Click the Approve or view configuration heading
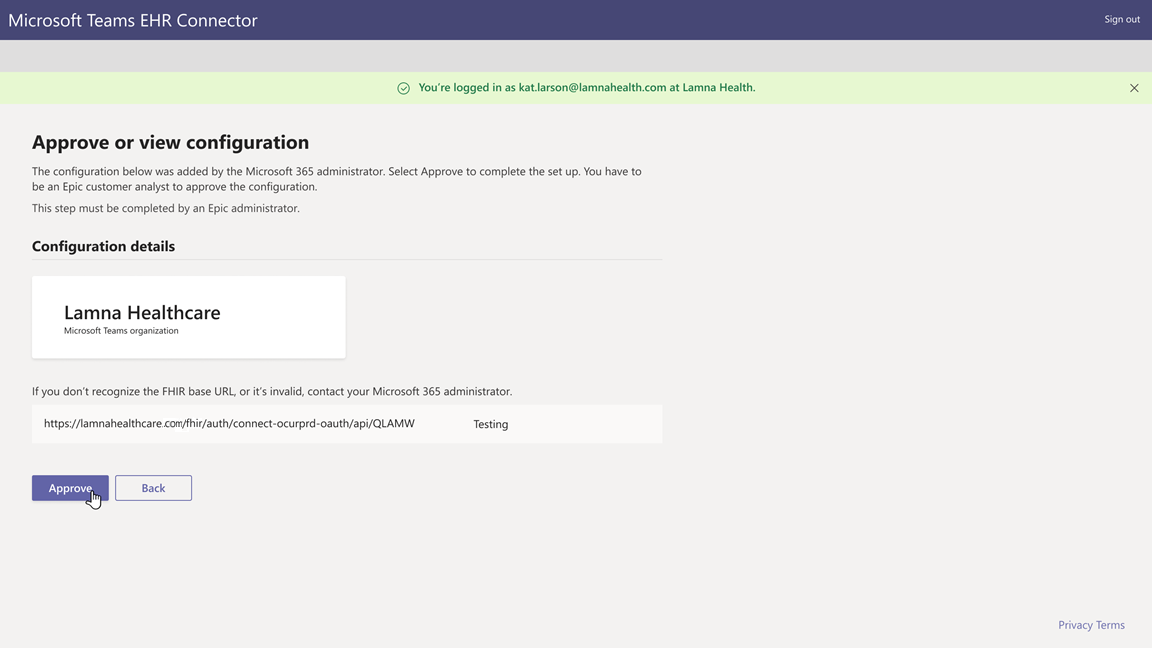This screenshot has width=1152, height=648. 170,142
